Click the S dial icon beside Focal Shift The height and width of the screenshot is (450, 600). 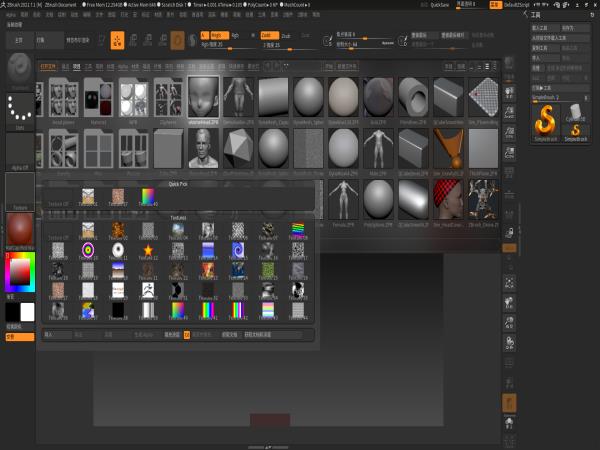pos(328,40)
